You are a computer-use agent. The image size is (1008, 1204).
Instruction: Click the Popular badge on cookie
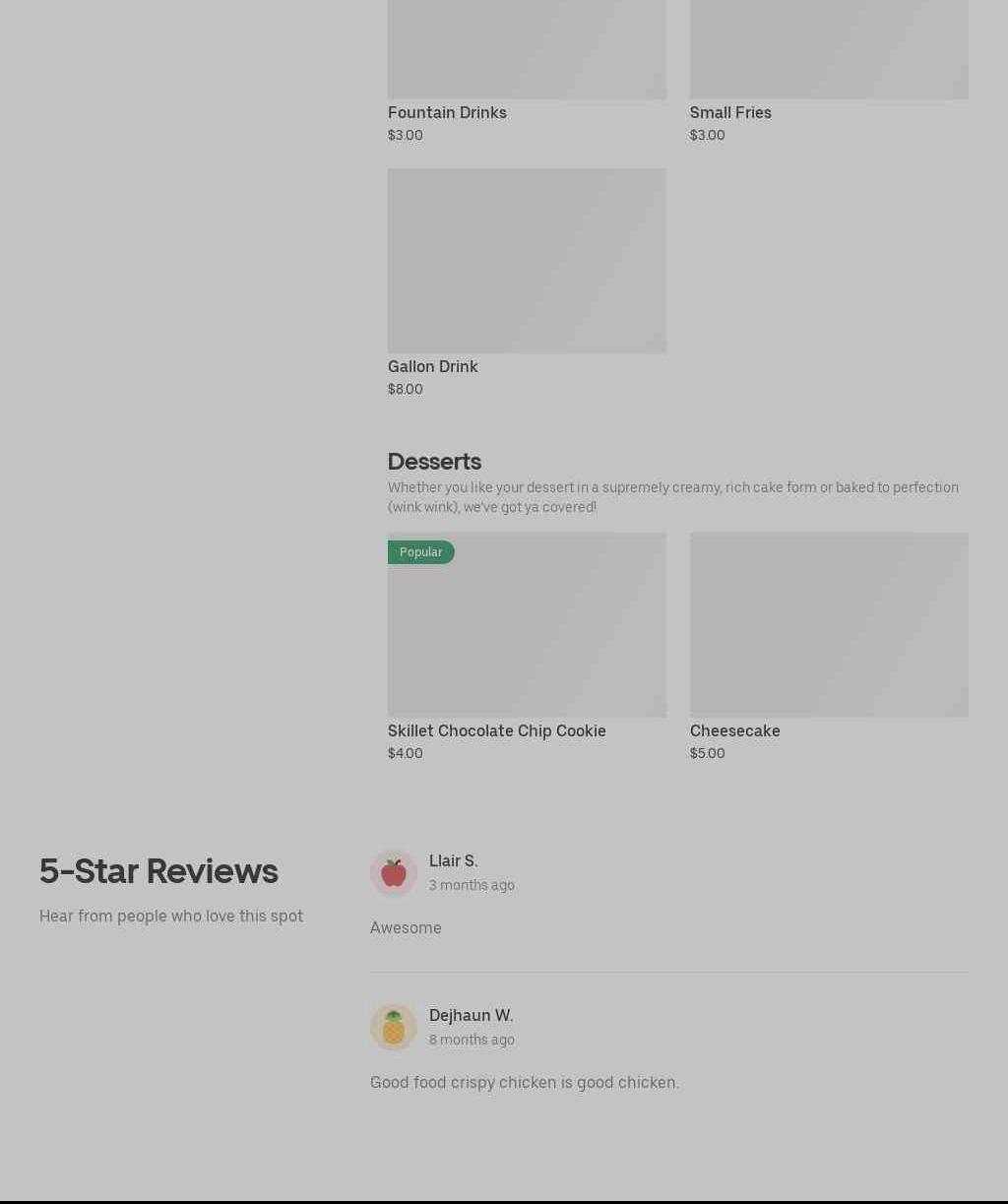[420, 552]
